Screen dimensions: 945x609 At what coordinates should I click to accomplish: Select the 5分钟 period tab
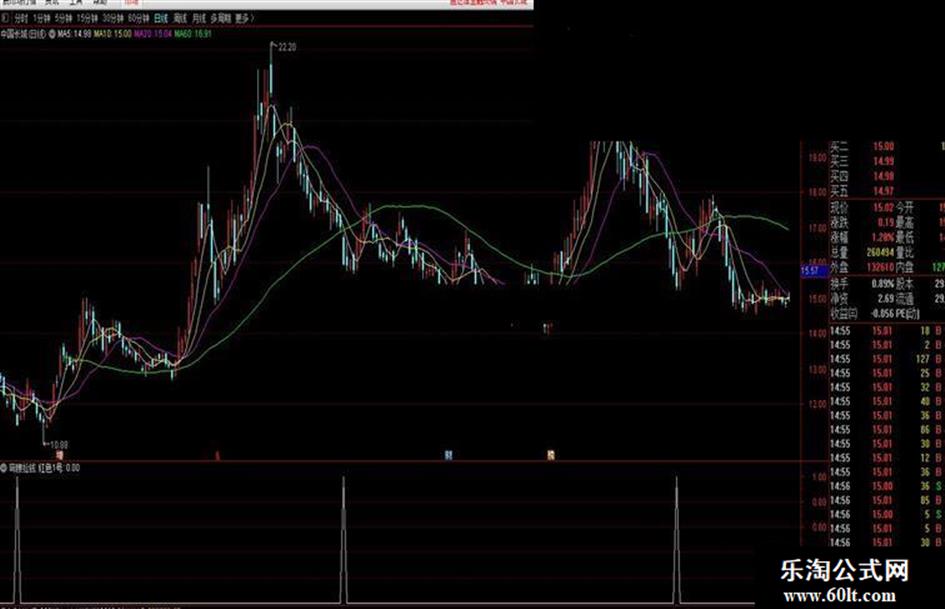coord(63,19)
